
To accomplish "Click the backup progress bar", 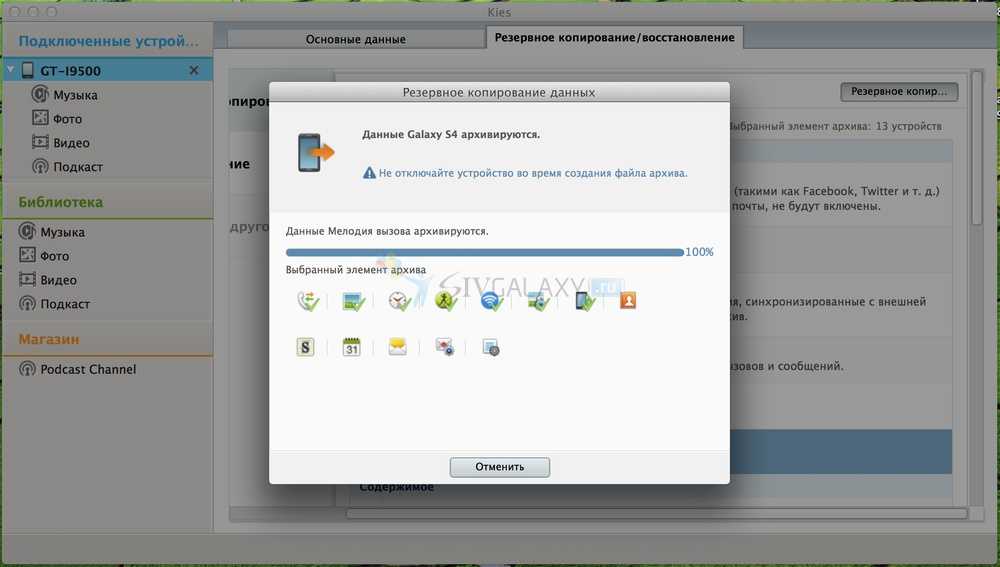I will click(484, 252).
